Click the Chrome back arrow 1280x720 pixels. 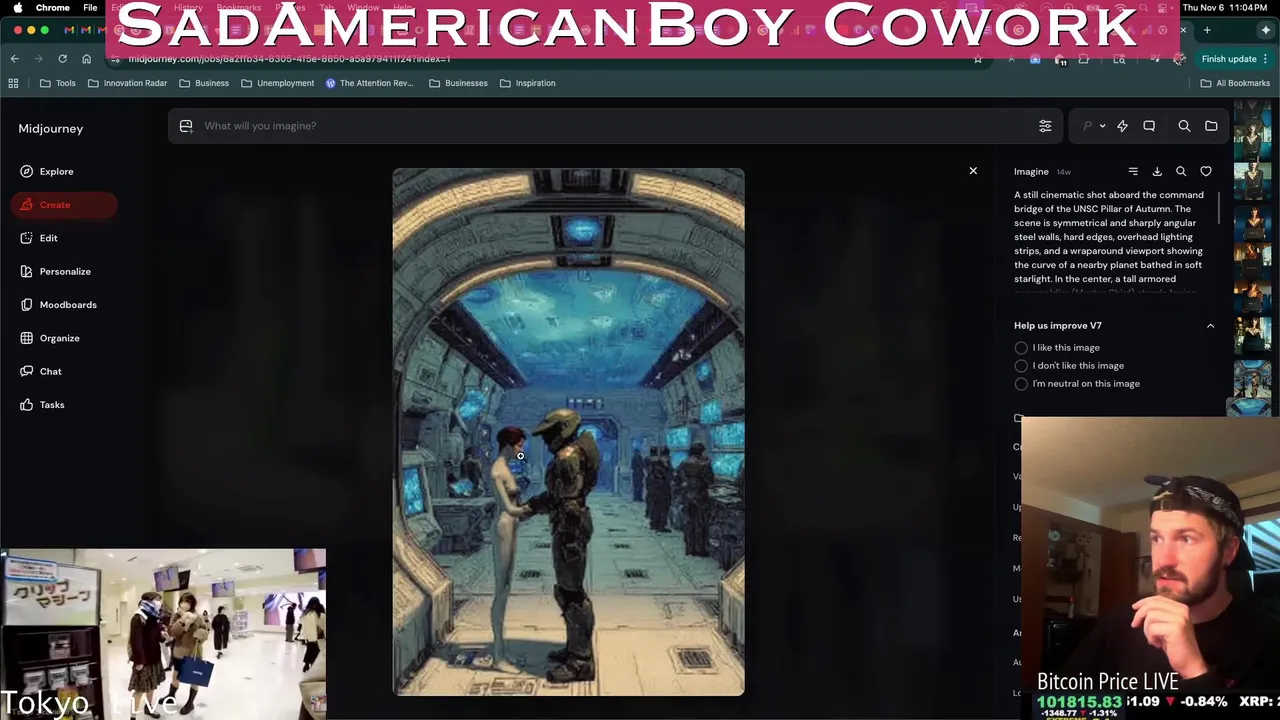click(14, 59)
